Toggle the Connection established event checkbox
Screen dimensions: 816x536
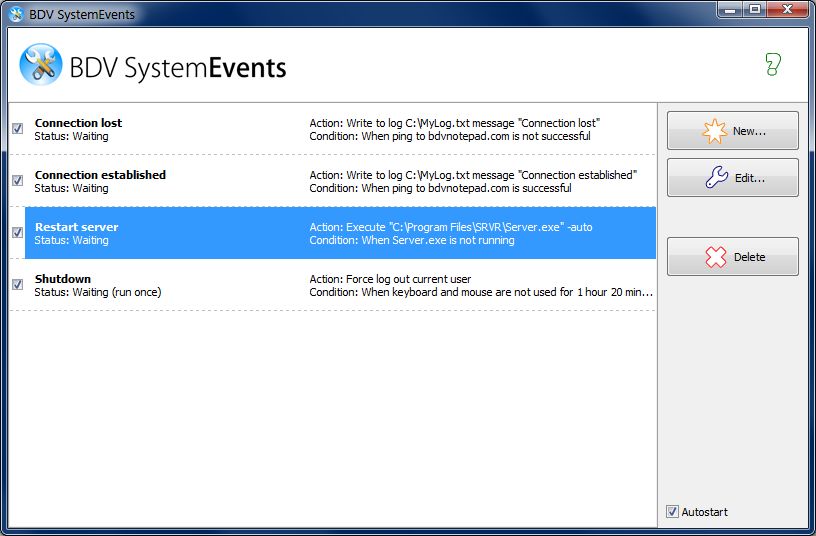click(x=18, y=180)
